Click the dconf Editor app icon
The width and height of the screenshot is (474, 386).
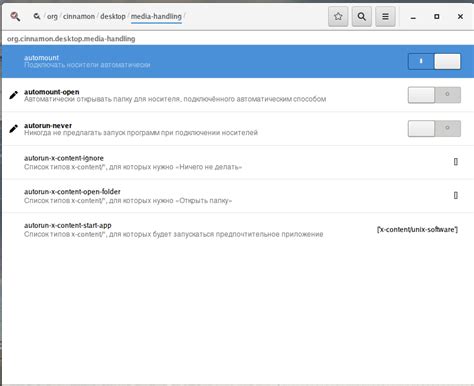pyautogui.click(x=15, y=16)
